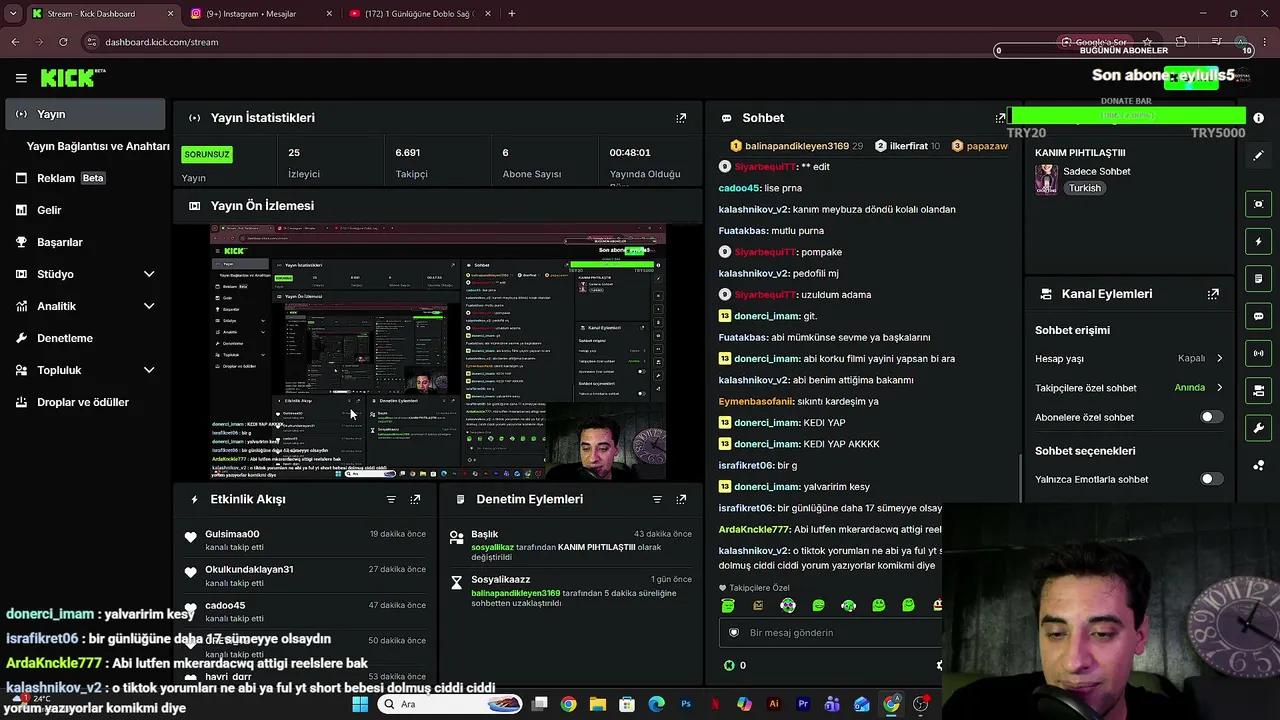Click the 00:48:01 stream uptime value

pyautogui.click(x=630, y=153)
